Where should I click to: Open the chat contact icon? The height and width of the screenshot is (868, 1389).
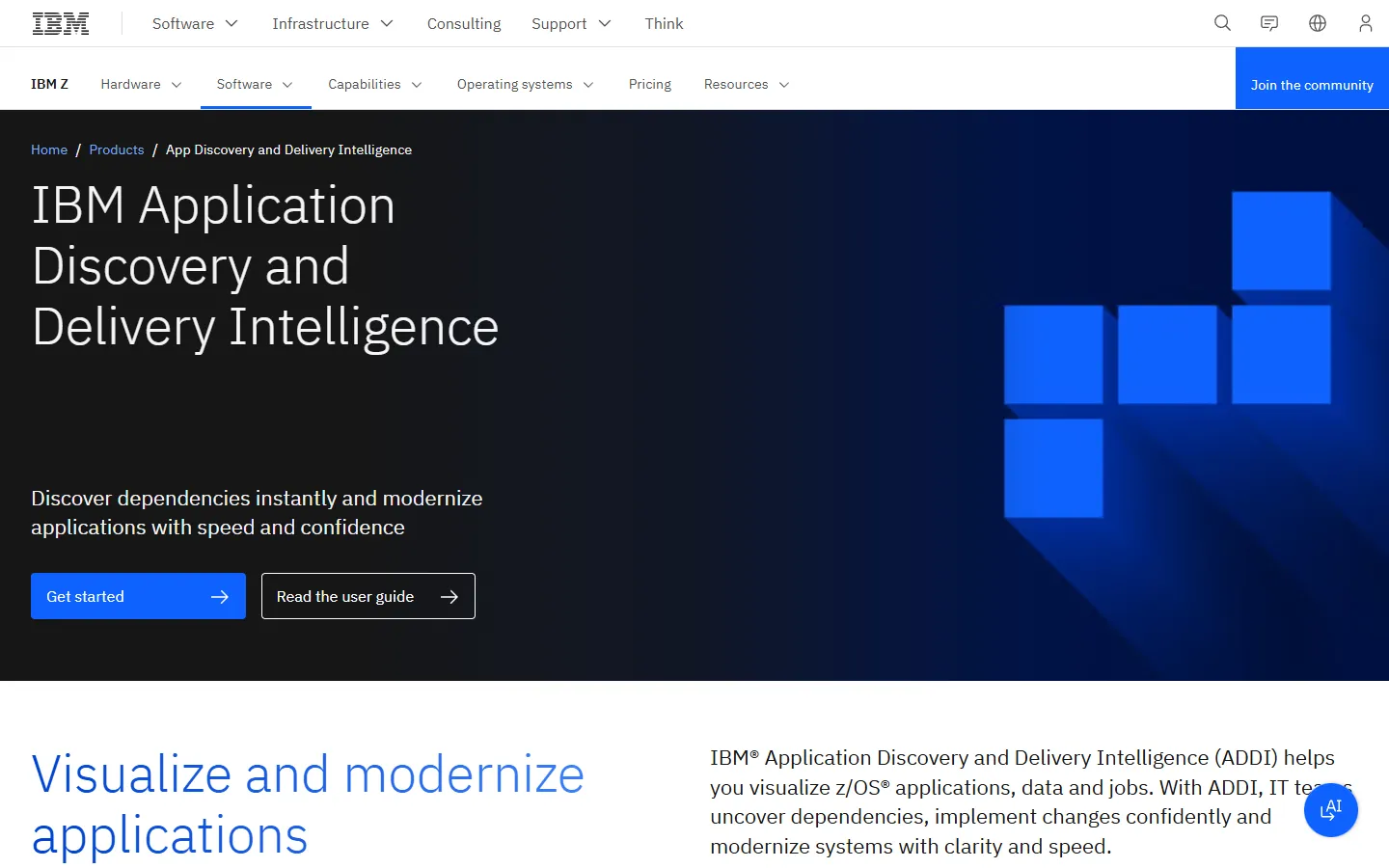click(x=1269, y=23)
